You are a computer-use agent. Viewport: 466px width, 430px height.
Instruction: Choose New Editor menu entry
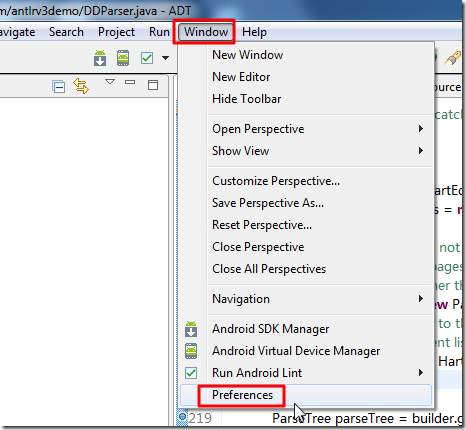point(306,77)
